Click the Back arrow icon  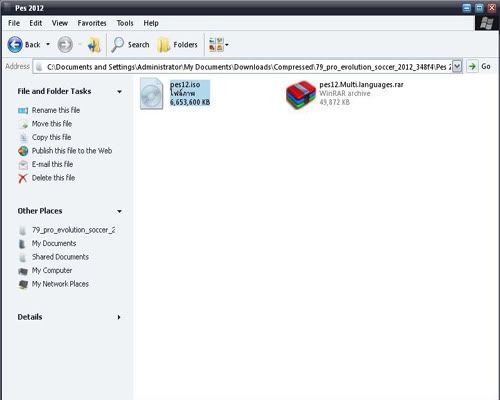pos(15,45)
